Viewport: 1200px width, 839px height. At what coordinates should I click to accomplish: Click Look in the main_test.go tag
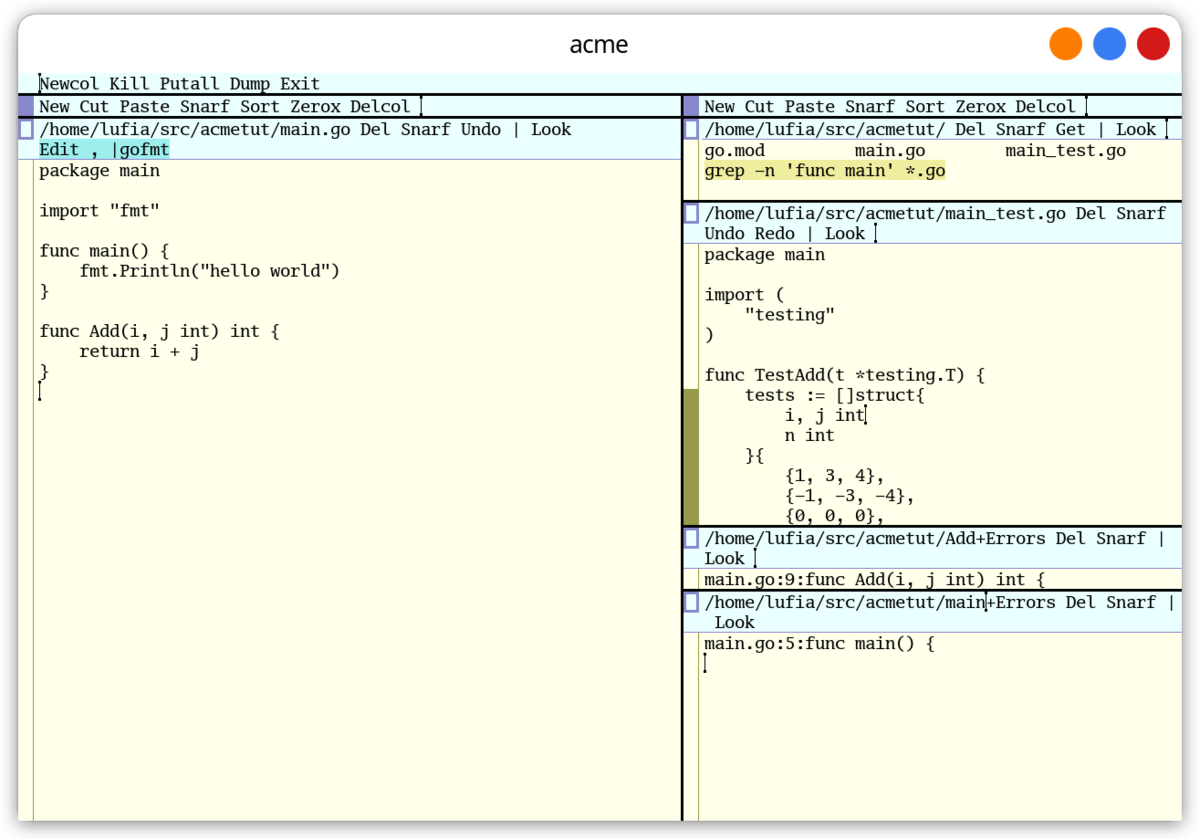click(x=845, y=233)
